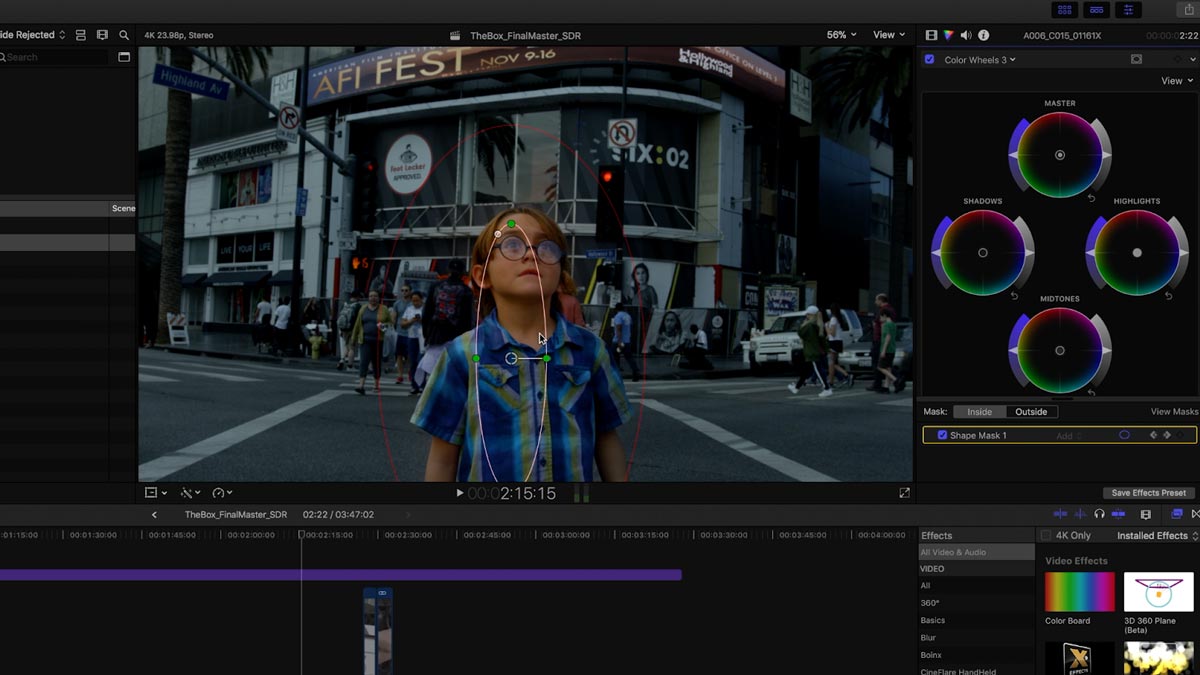Go to next keyframe on Shape Mask 1
This screenshot has width=1200, height=675.
coord(1167,436)
